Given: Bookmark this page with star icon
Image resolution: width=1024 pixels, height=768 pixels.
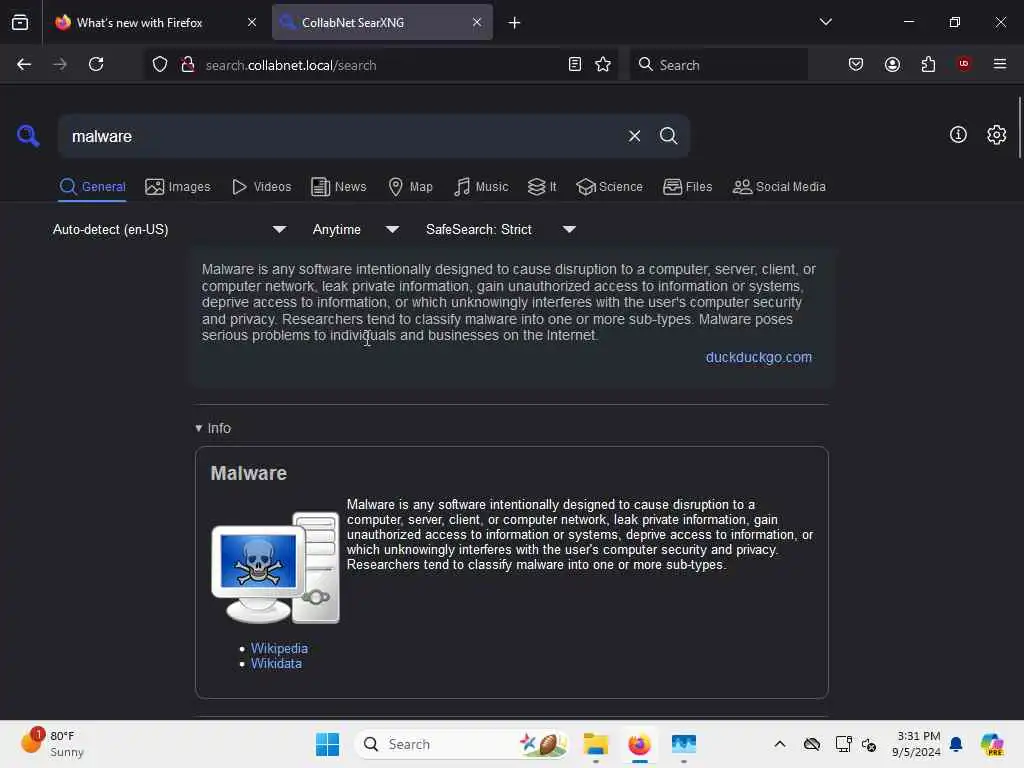Looking at the screenshot, I should click(603, 65).
